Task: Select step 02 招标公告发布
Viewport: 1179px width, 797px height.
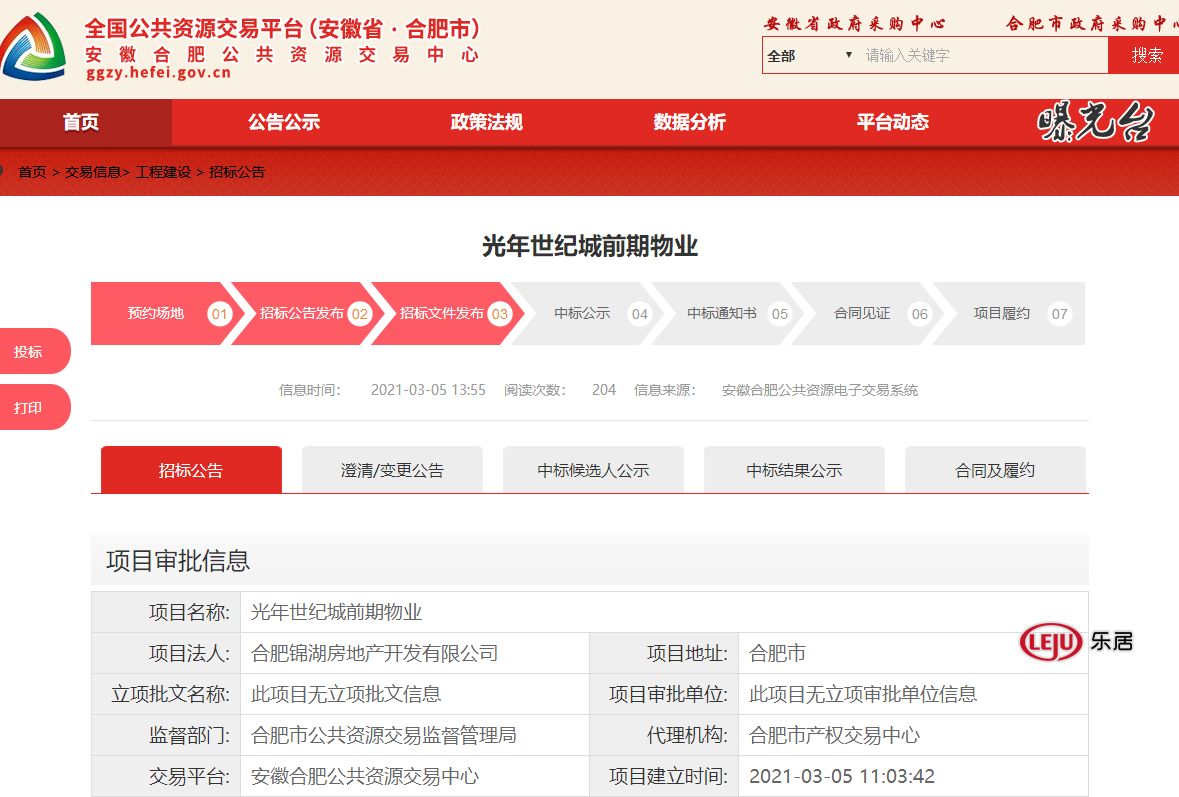Action: click(x=309, y=314)
